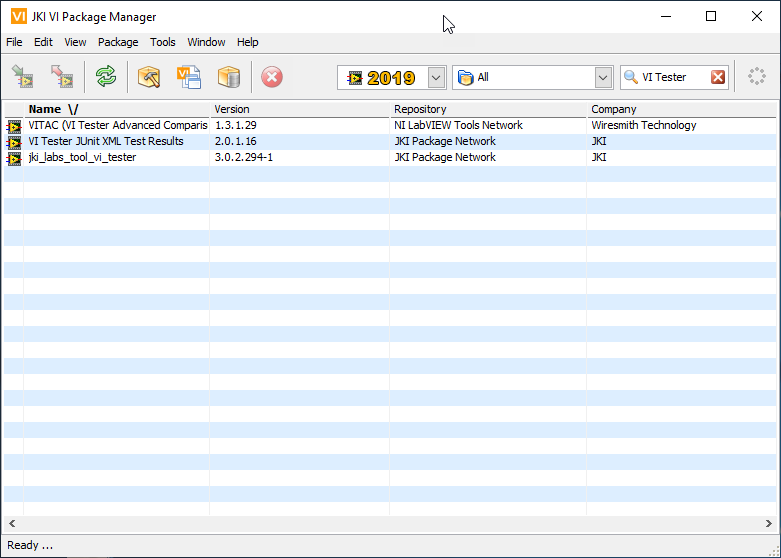Refresh the package list with green arrows
781x558 pixels.
[106, 77]
